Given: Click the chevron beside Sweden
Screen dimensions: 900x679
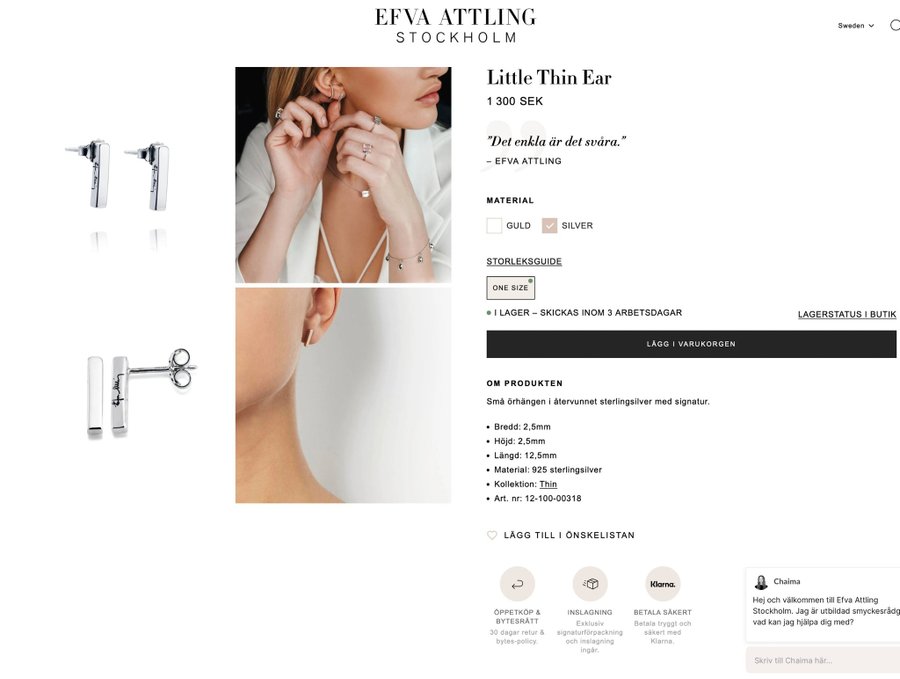Looking at the screenshot, I should tap(871, 26).
